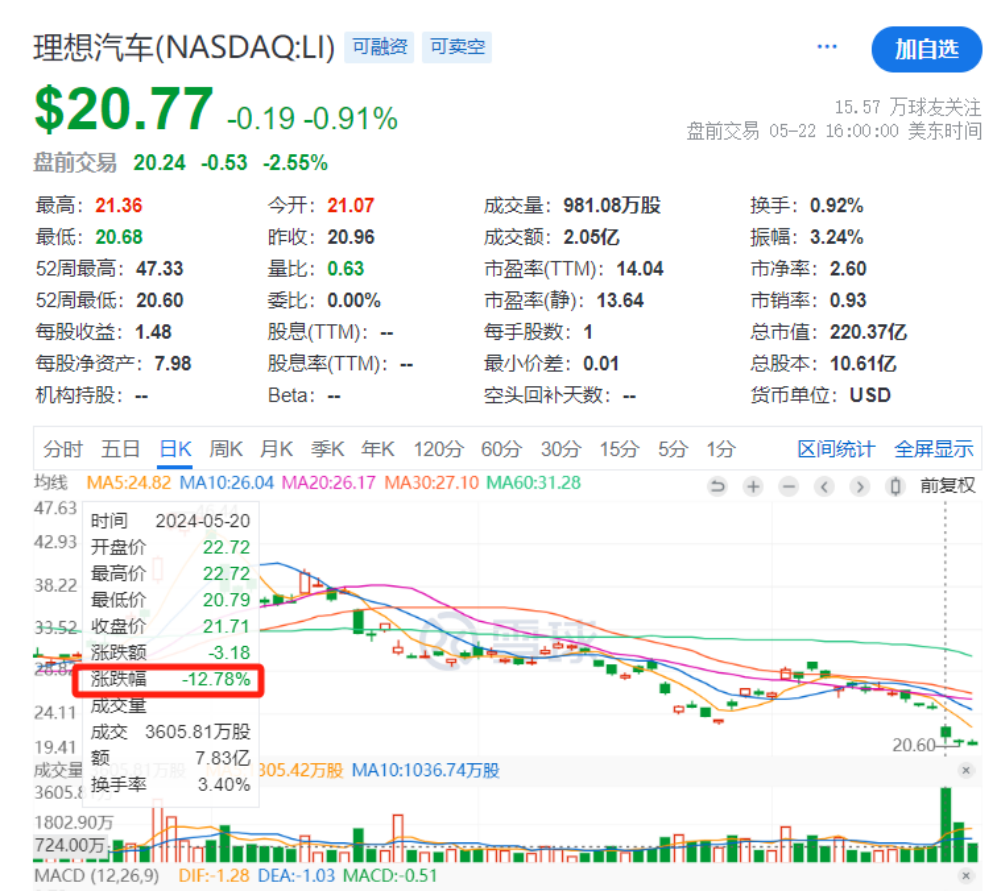Zoom out the chart with minus icon
997x892 pixels.
tap(789, 487)
